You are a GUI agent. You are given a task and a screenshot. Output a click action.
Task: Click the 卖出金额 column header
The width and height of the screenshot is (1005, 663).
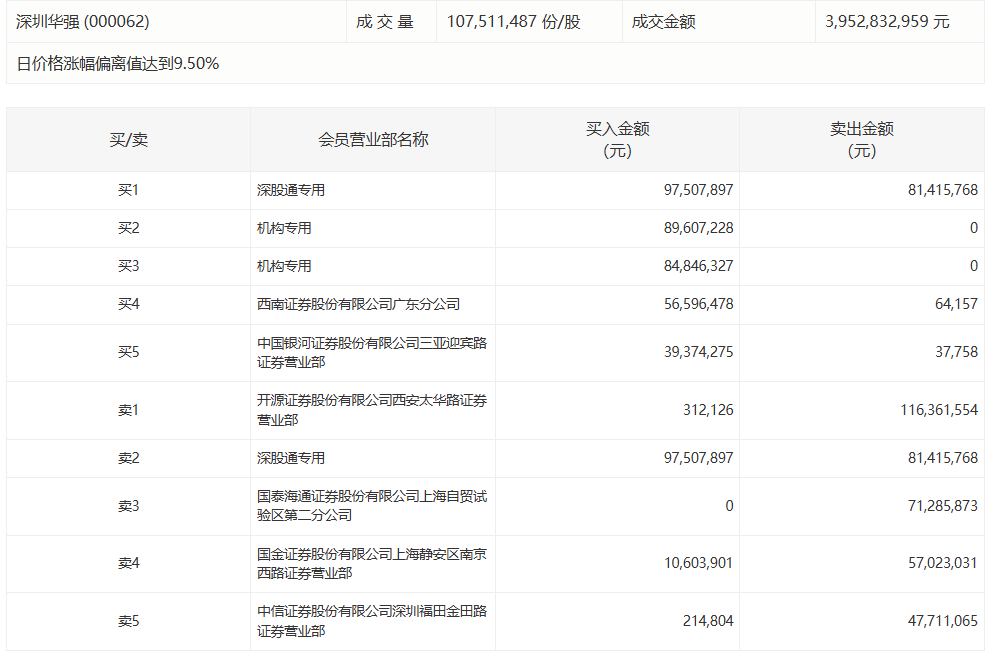[861, 140]
